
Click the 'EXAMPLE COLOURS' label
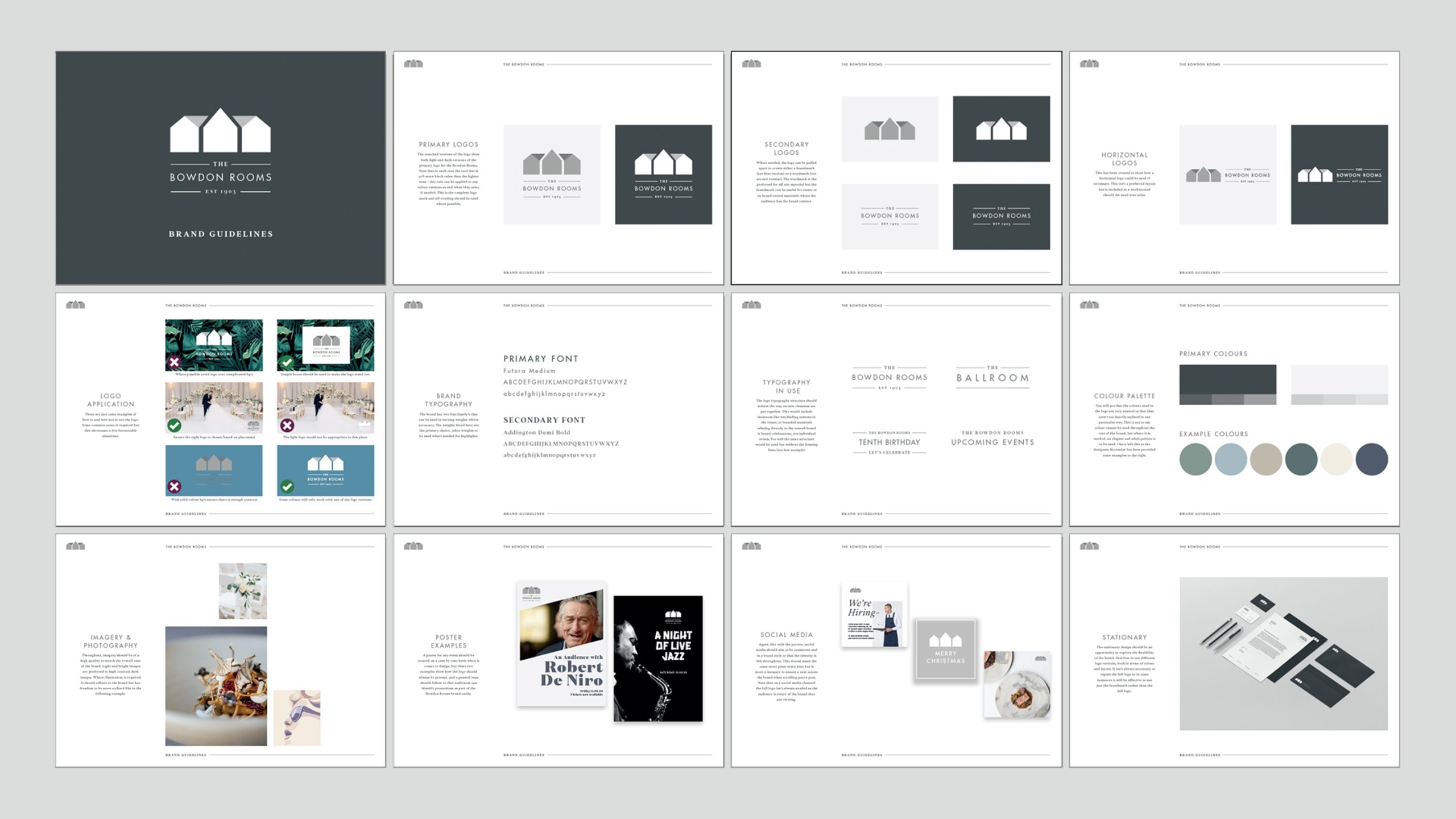pyautogui.click(x=1214, y=434)
